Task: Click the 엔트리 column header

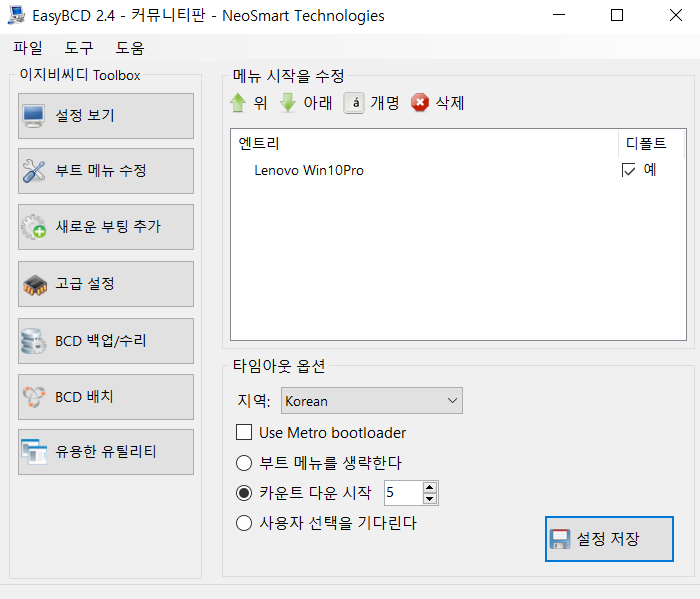Action: pos(425,144)
